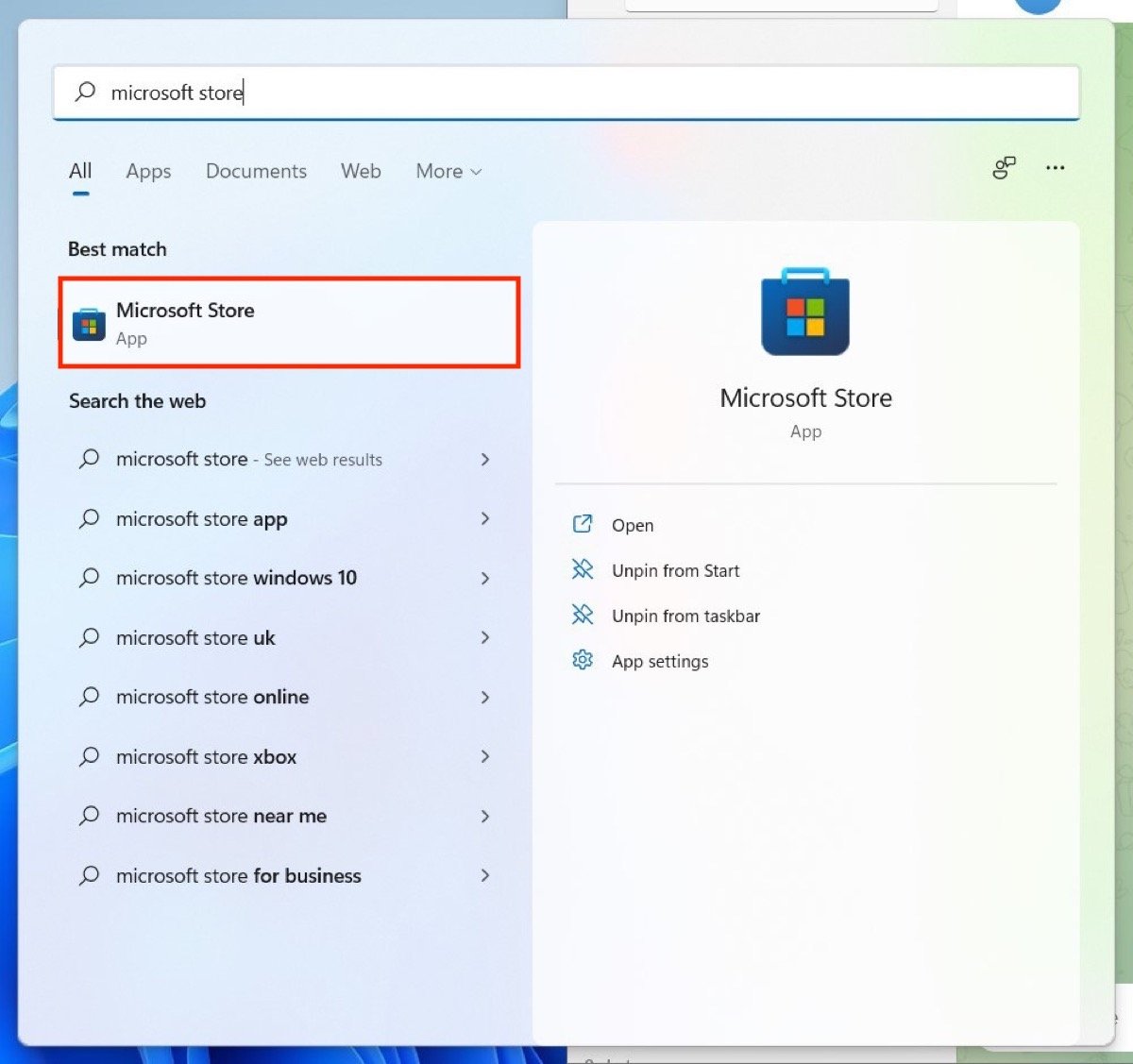Click the 'Best match' heading text
The height and width of the screenshot is (1064, 1133).
[x=117, y=249]
